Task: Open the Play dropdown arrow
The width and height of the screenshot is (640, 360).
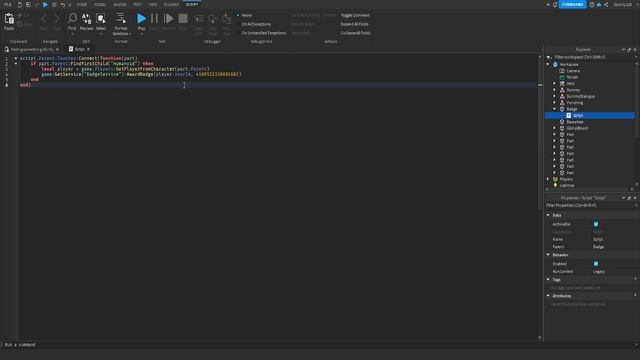Action: click(141, 34)
